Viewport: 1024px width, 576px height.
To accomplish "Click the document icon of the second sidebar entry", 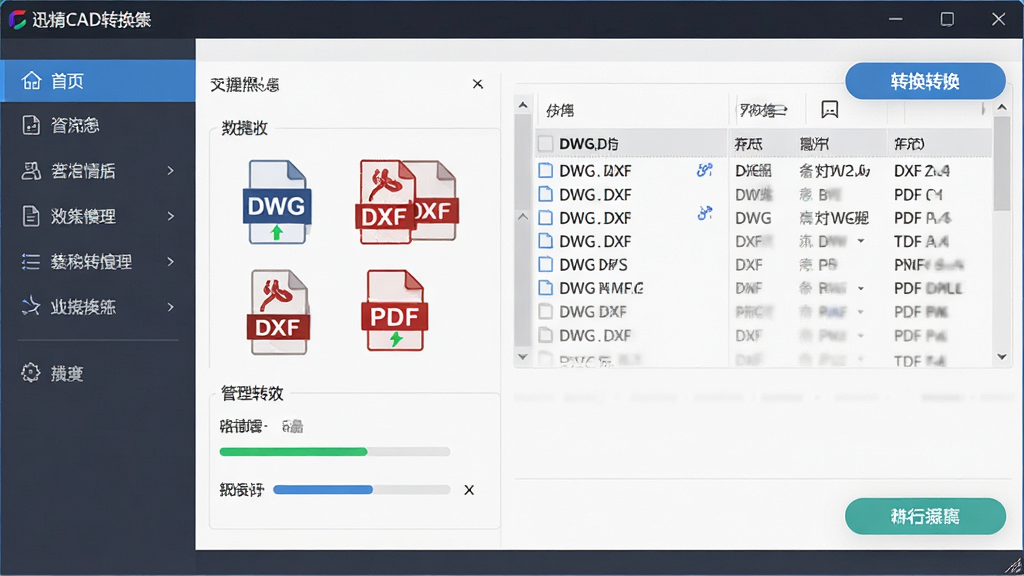I will [31, 125].
